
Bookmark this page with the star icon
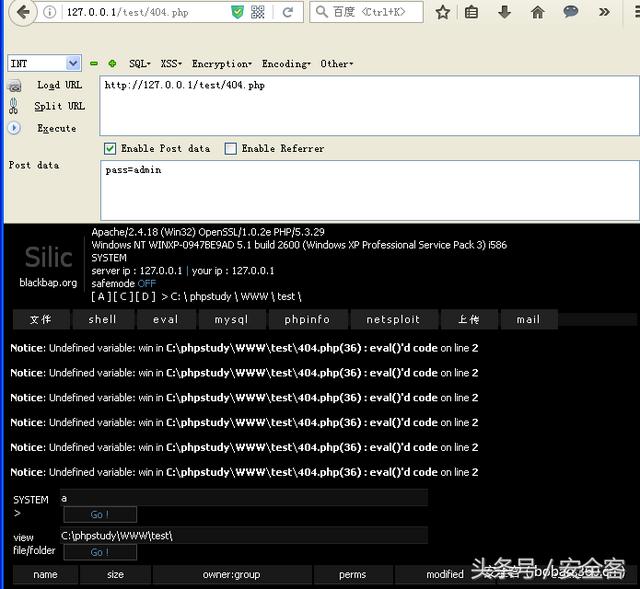coord(442,12)
